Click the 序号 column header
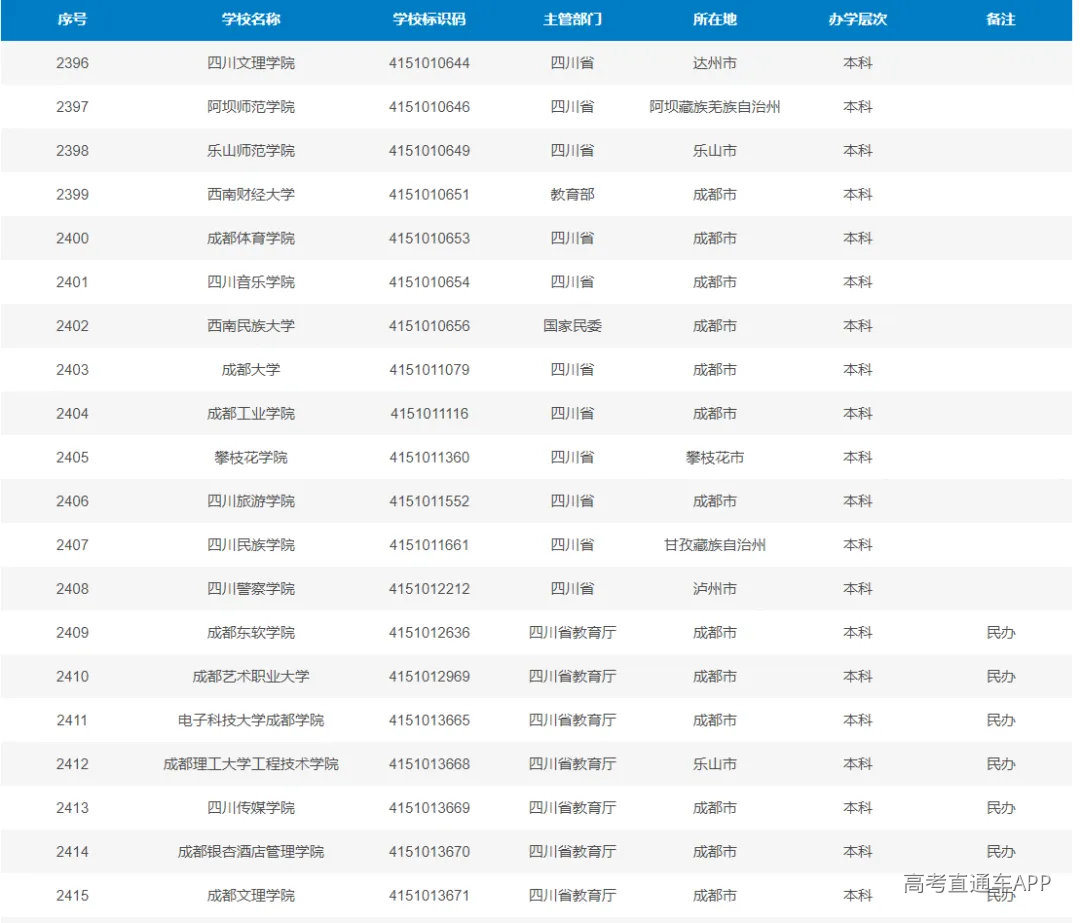This screenshot has height=923, width=1080. pos(72,19)
